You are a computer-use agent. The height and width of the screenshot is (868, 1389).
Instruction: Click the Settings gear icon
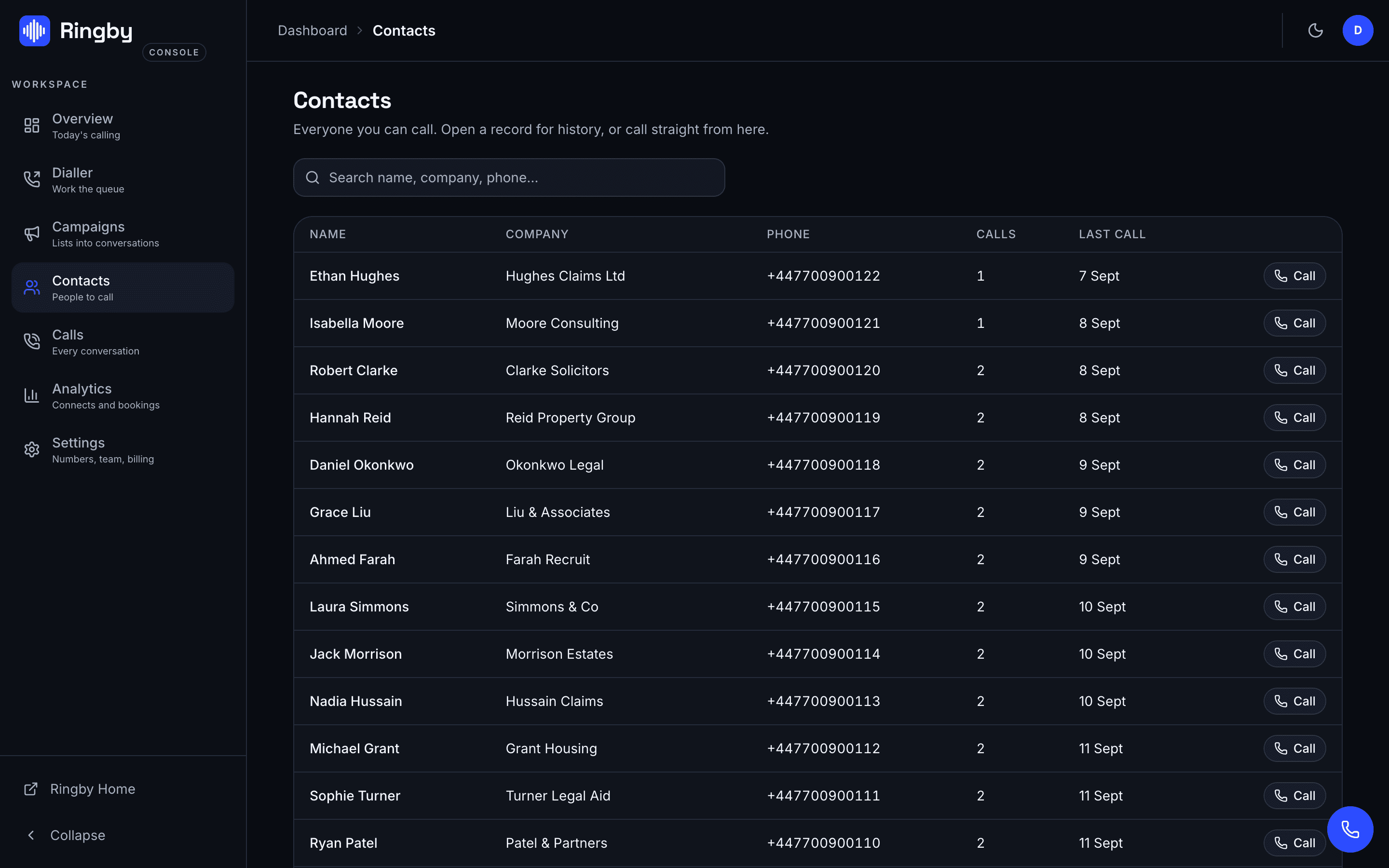click(x=31, y=449)
